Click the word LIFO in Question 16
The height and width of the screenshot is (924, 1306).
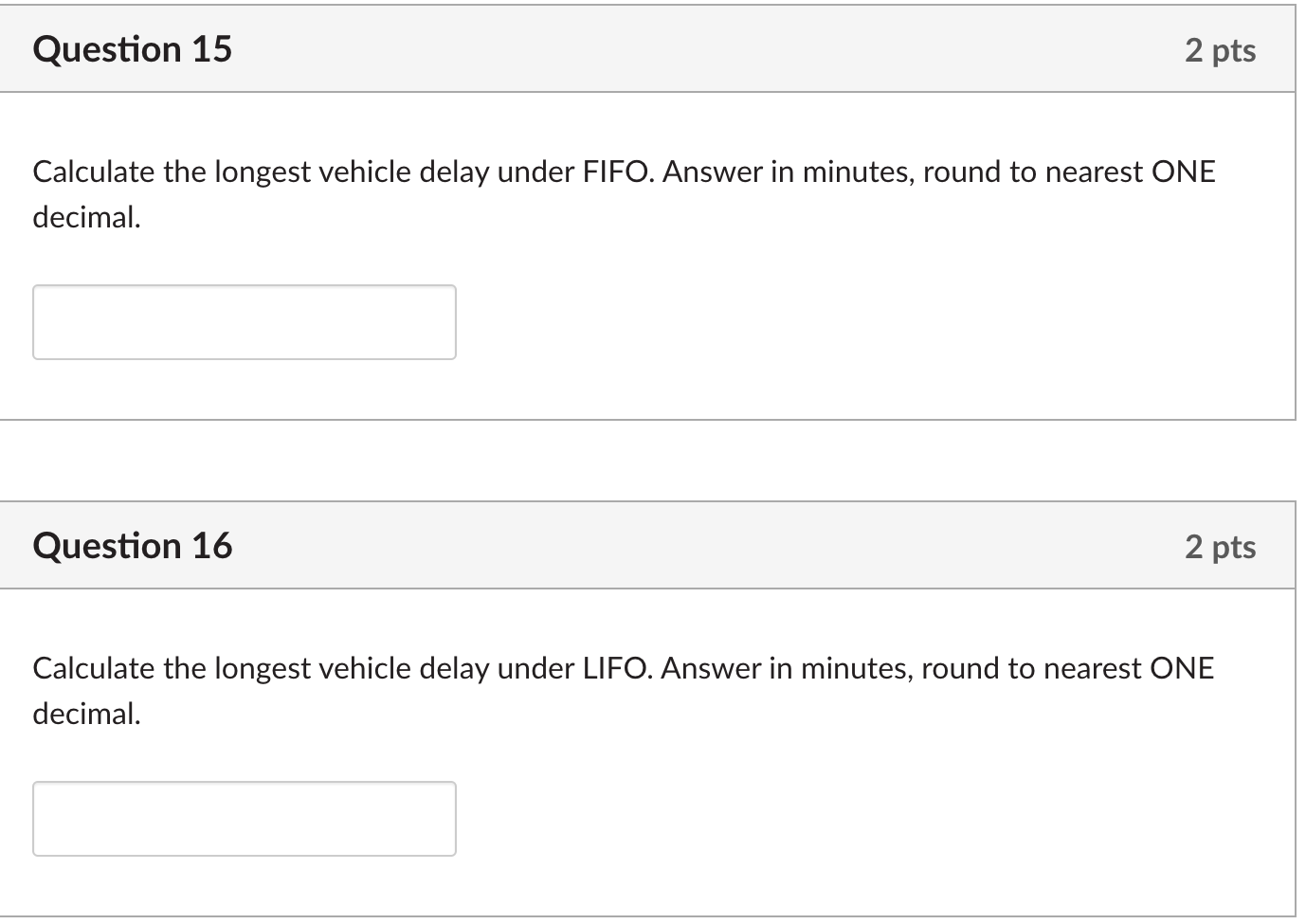tap(612, 667)
